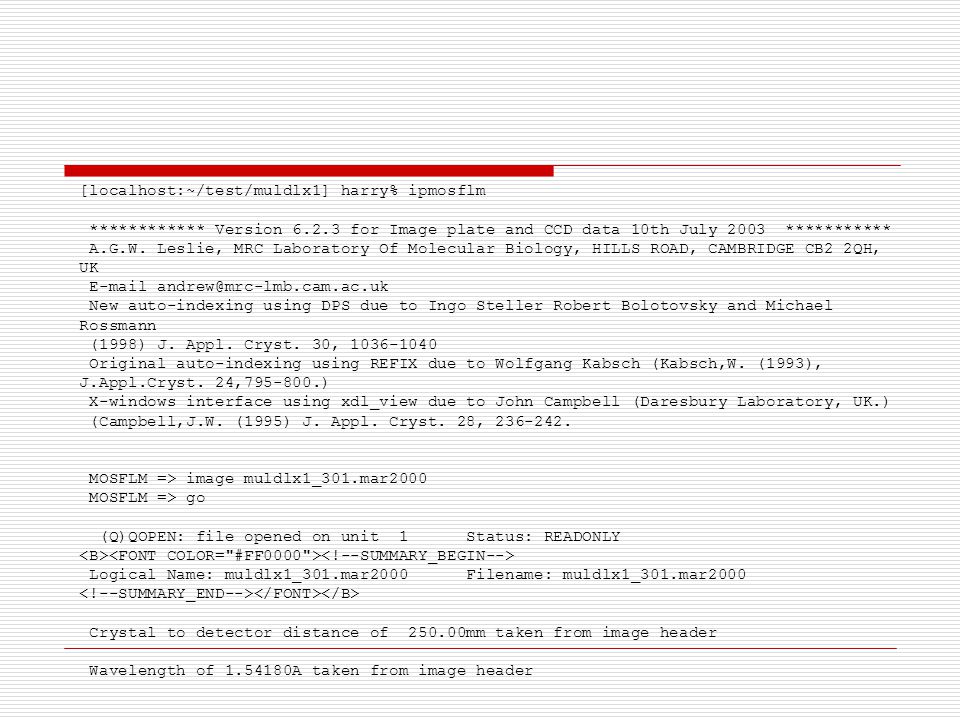The width and height of the screenshot is (960, 720).
Task: Click the shell prompt line with ipmosflm
Action: [x=283, y=191]
